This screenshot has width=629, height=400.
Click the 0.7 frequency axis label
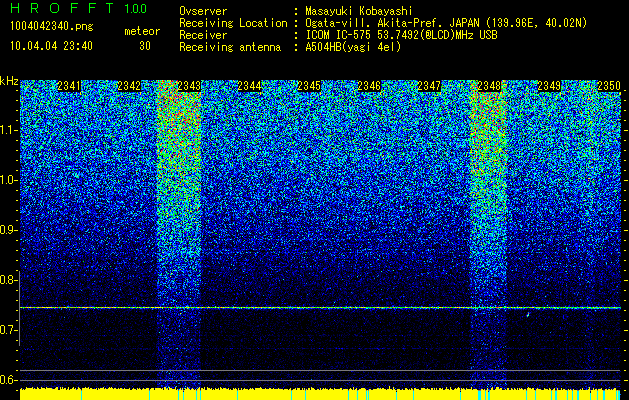pyautogui.click(x=8, y=330)
